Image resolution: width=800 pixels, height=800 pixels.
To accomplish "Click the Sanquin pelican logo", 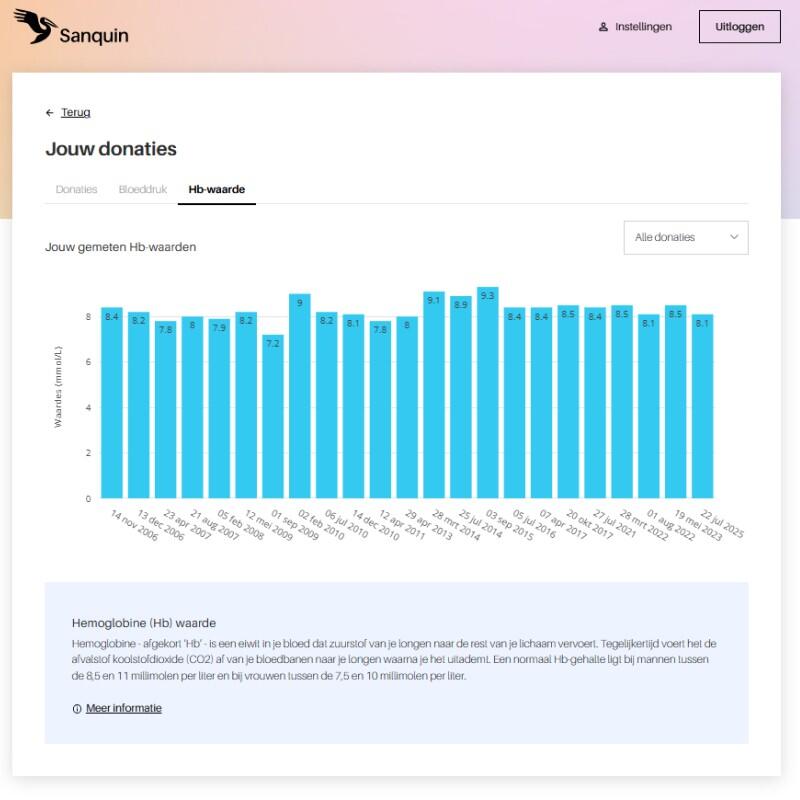I will (35, 27).
